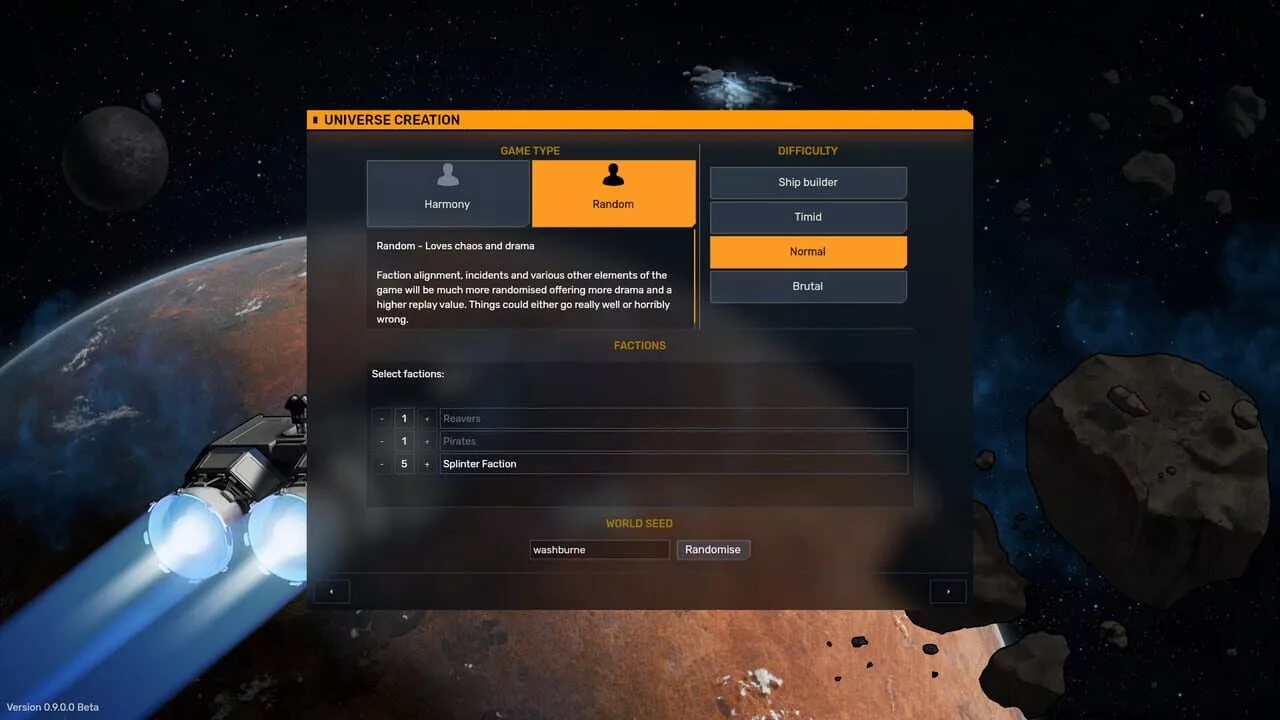
Task: Click the Reavers count value 1
Action: 404,419
